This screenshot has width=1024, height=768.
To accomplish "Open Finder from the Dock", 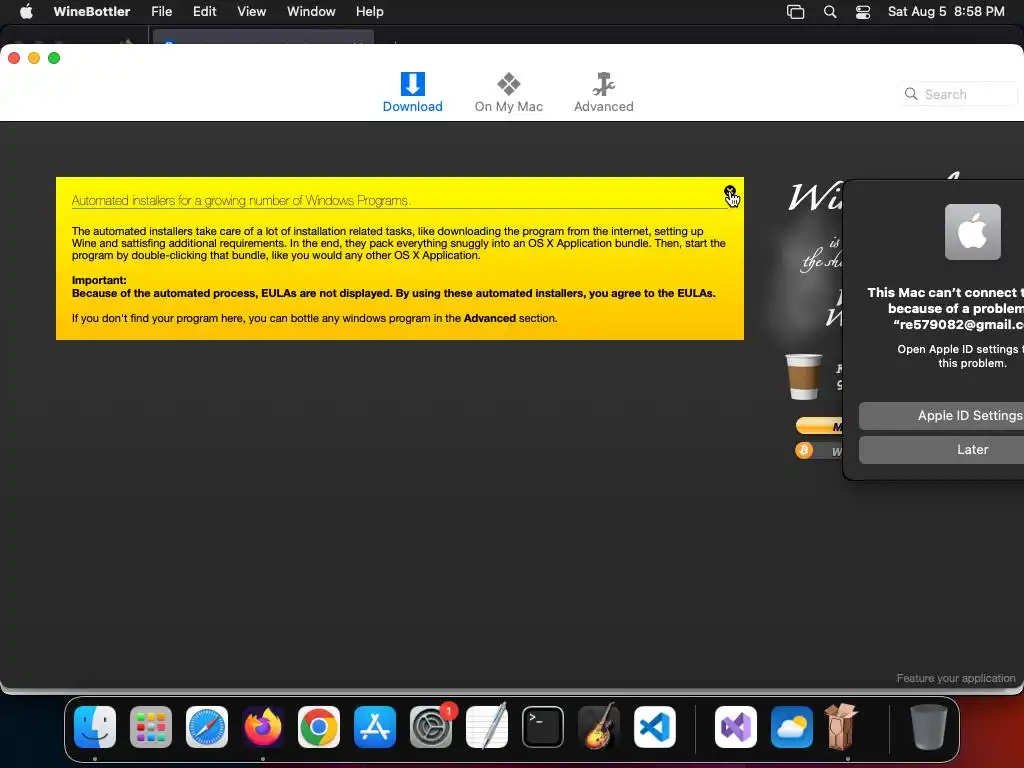I will tap(95, 726).
